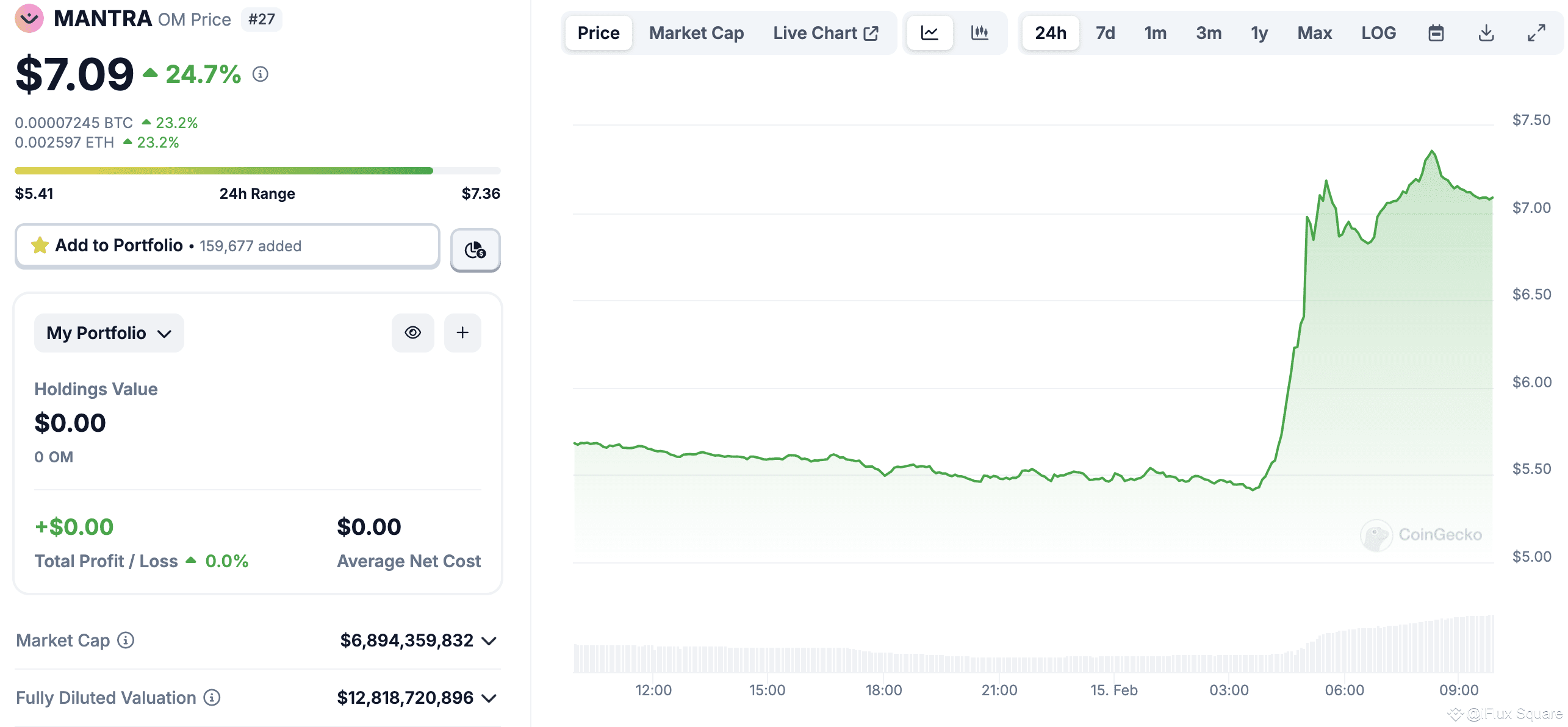Click the portfolio pie chart icon button
Viewport: 1568px width, 727px height.
click(x=475, y=249)
